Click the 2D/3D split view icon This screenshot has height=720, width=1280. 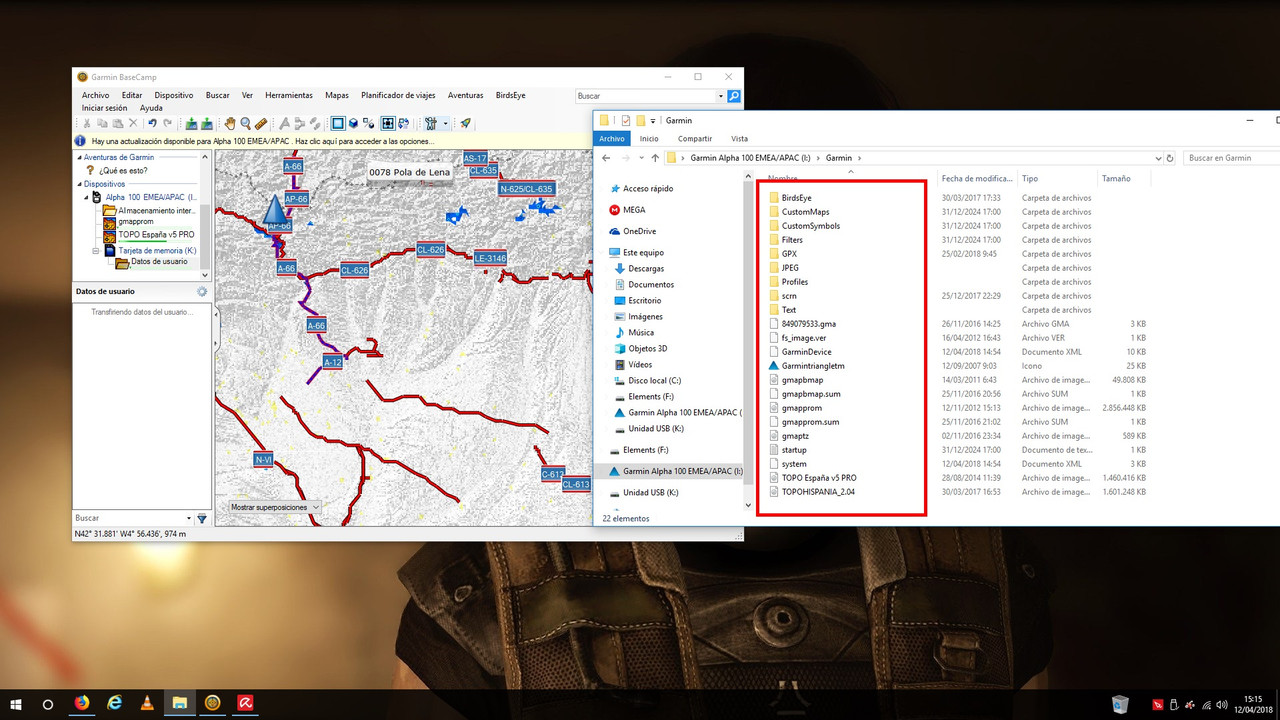click(369, 123)
